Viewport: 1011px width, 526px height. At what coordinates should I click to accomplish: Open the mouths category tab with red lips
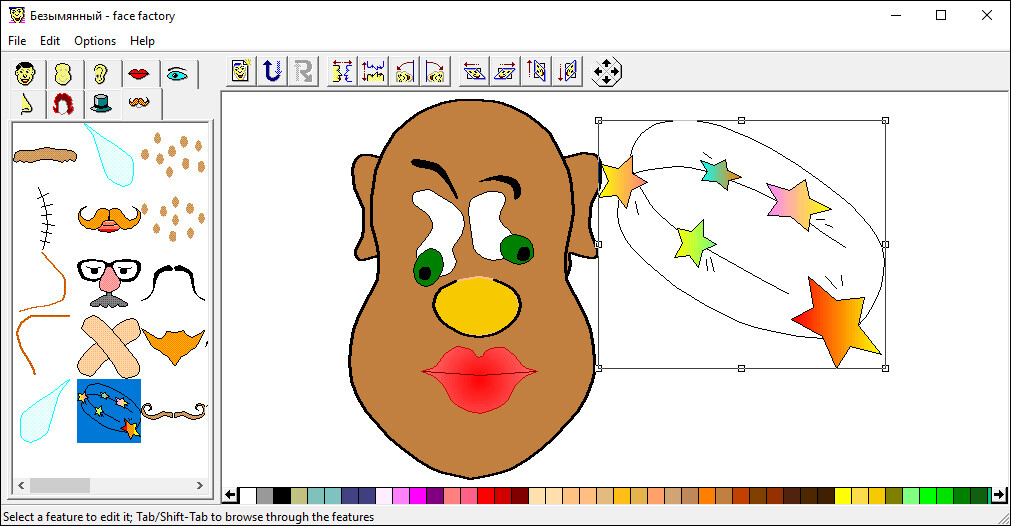tap(139, 74)
